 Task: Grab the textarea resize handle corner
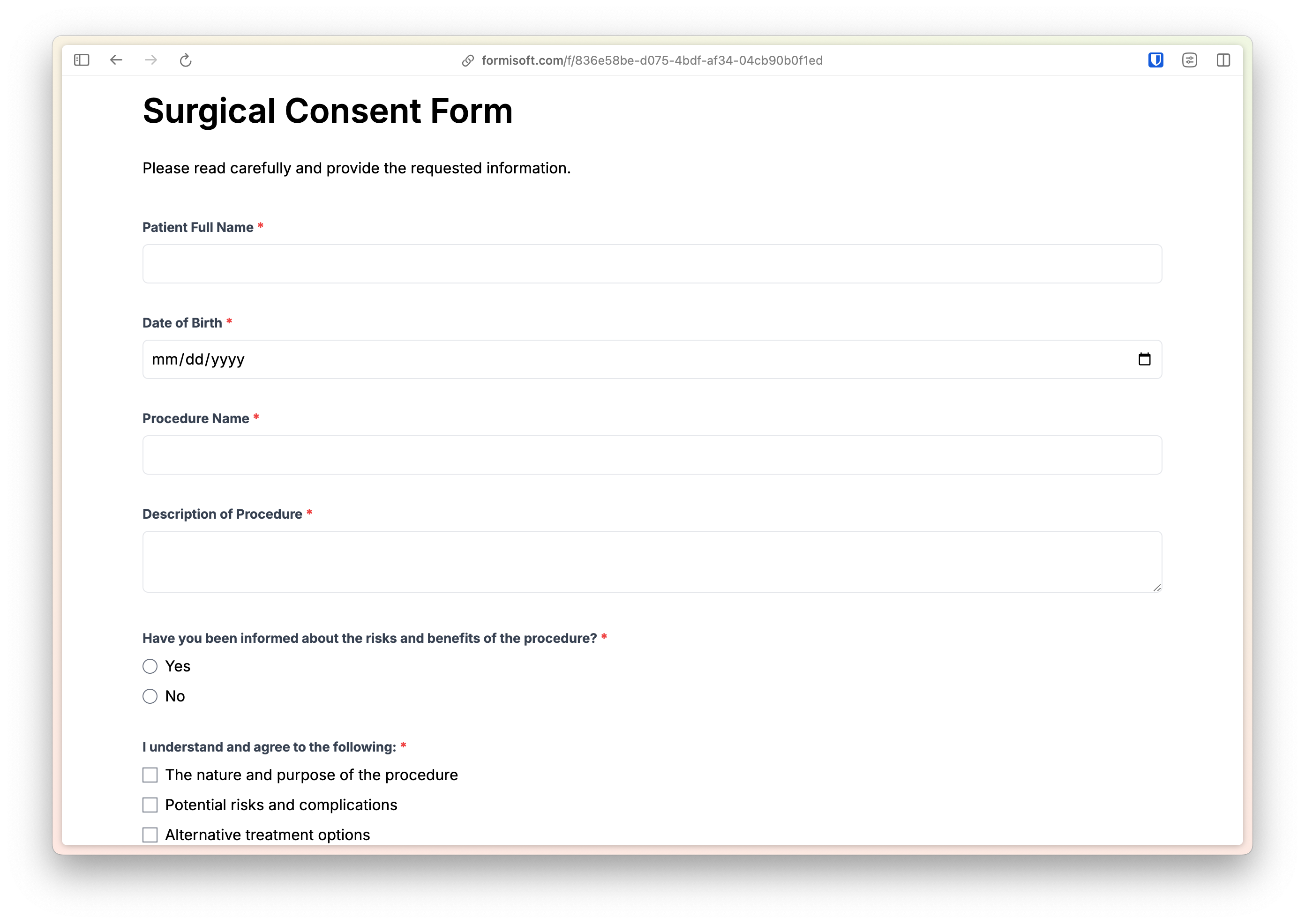coord(1156,588)
